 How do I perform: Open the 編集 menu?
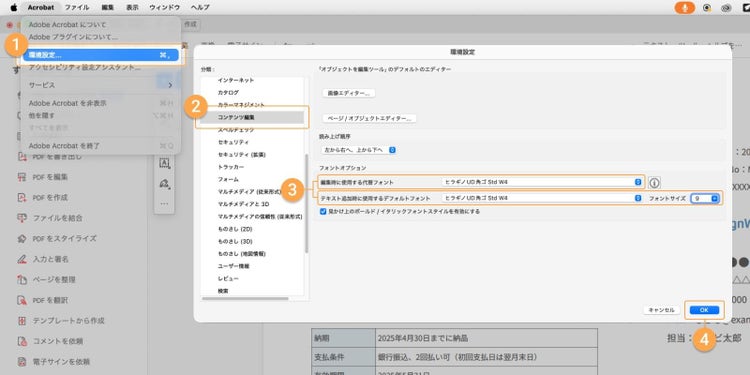click(108, 8)
